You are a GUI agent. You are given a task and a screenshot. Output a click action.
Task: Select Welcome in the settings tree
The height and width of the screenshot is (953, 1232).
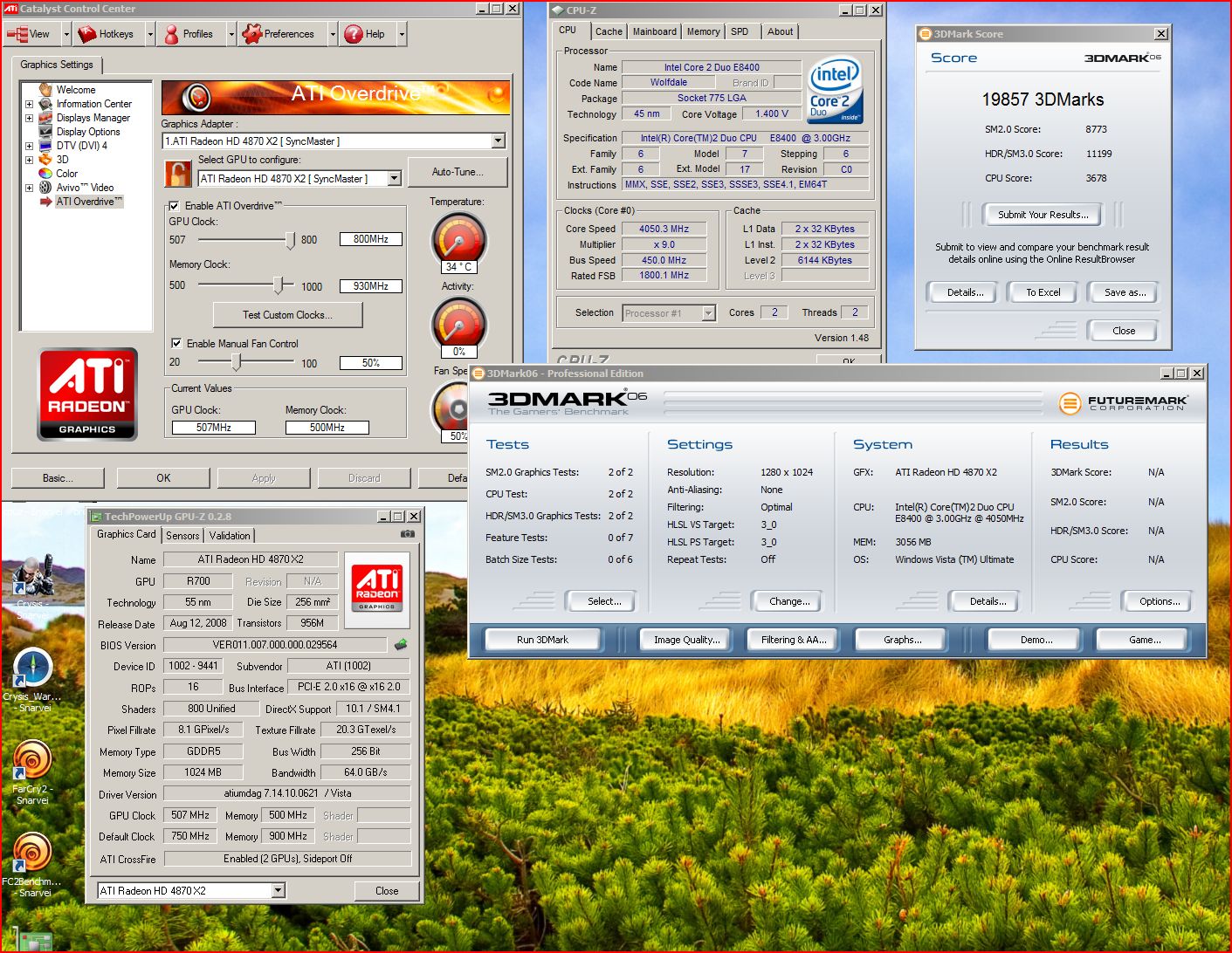point(76,90)
